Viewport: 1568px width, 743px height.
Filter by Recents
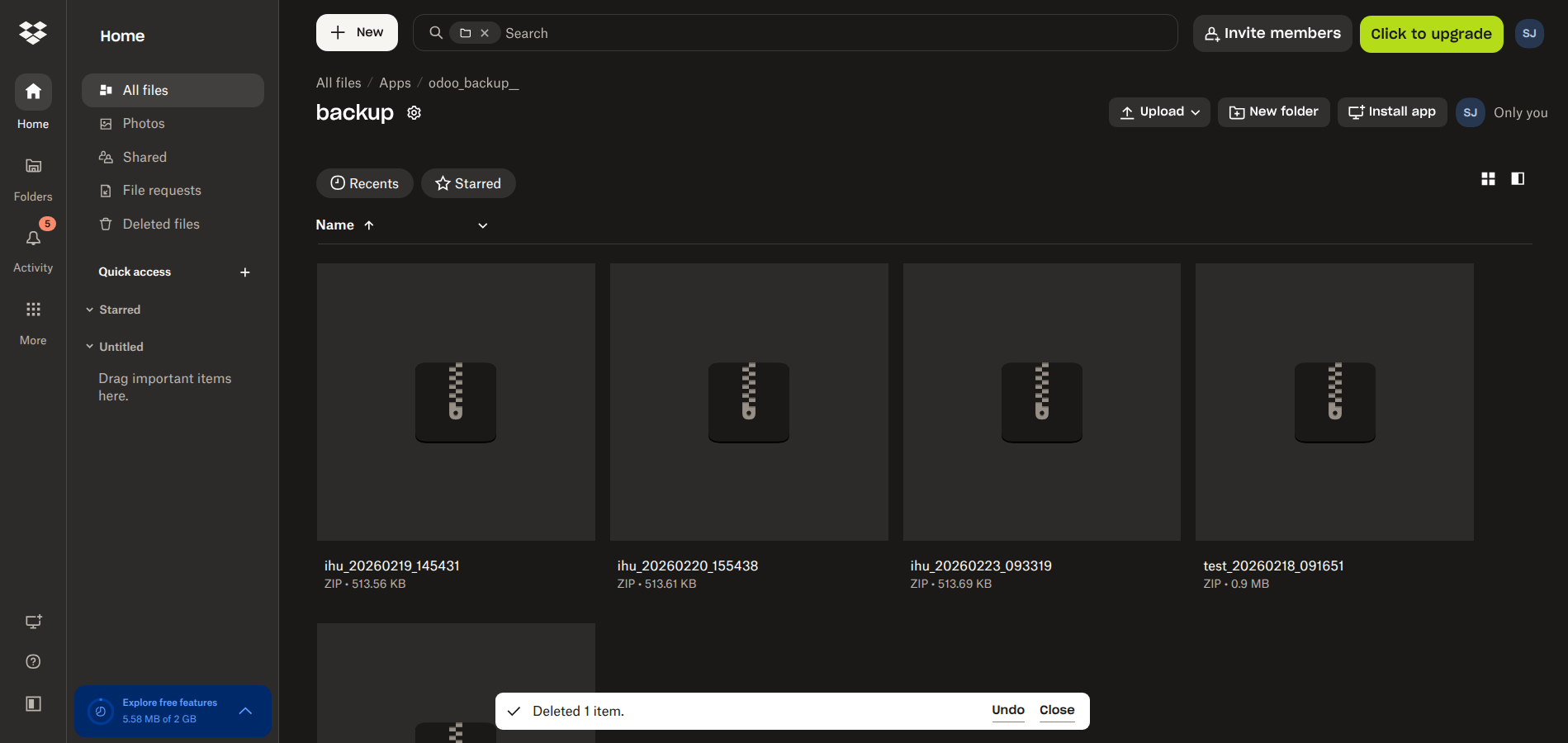(x=364, y=183)
